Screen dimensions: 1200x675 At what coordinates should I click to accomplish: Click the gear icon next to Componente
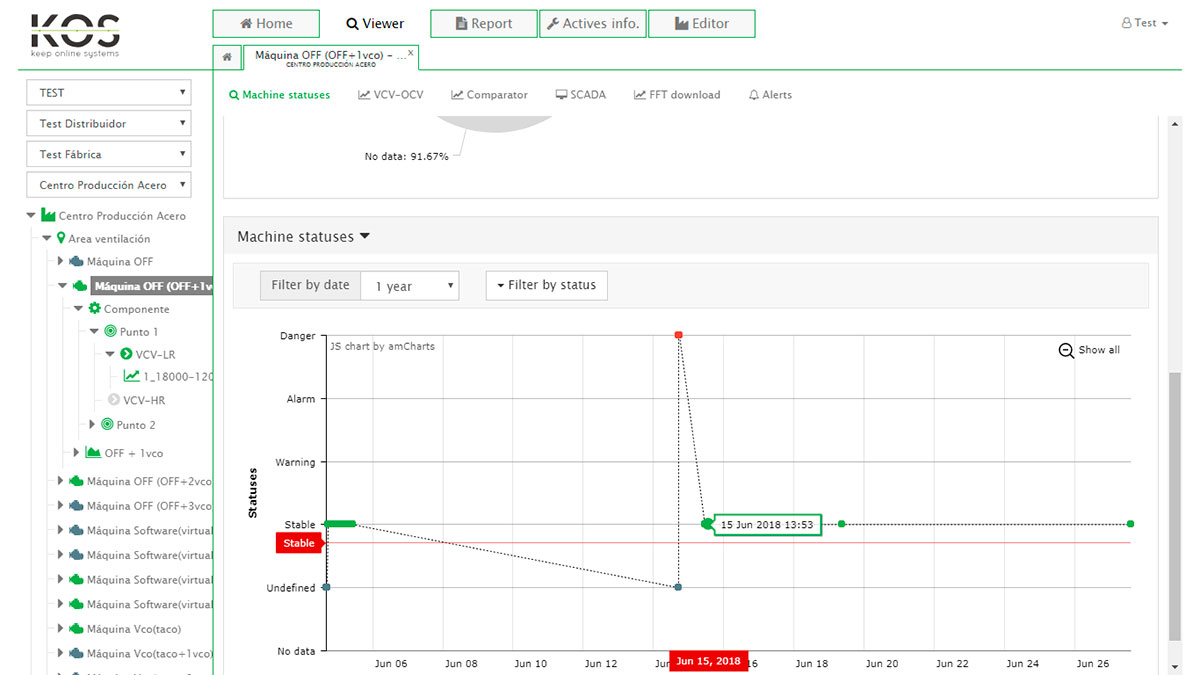pos(95,309)
